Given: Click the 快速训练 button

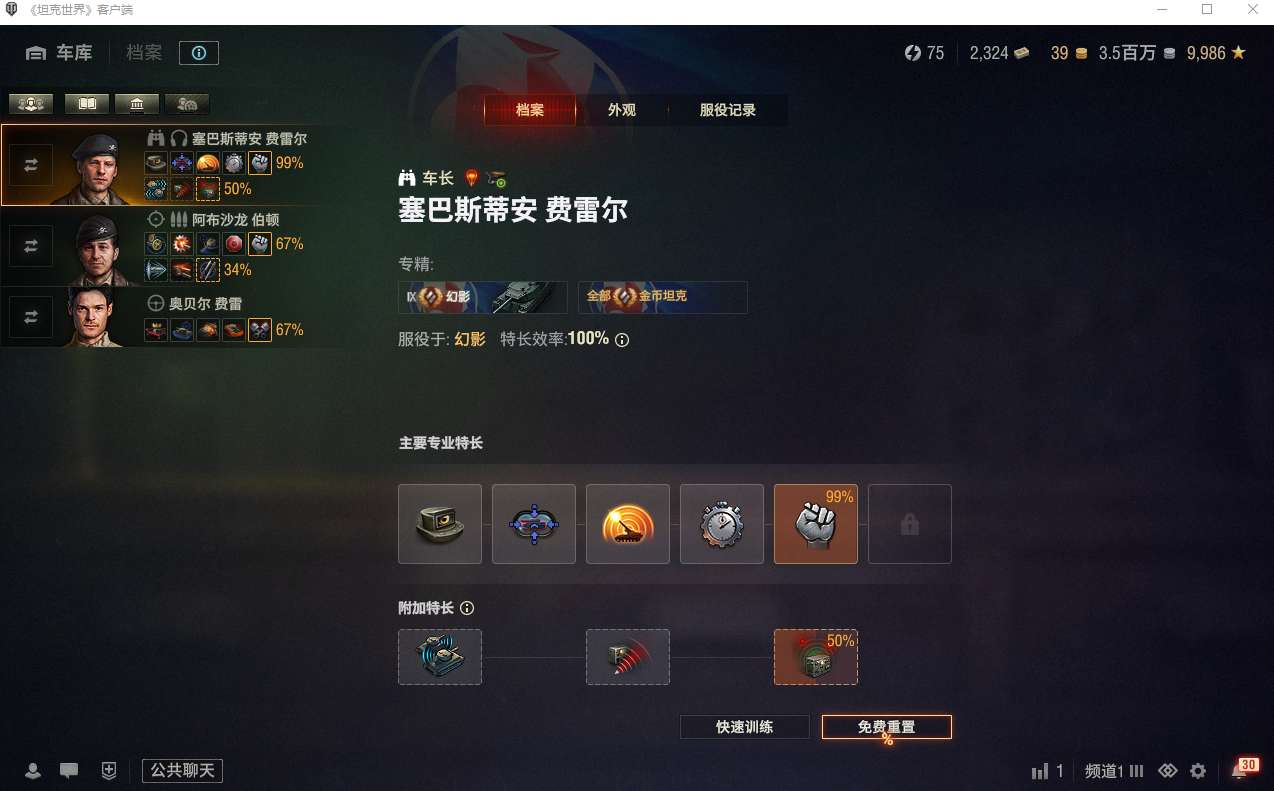Looking at the screenshot, I should (745, 727).
